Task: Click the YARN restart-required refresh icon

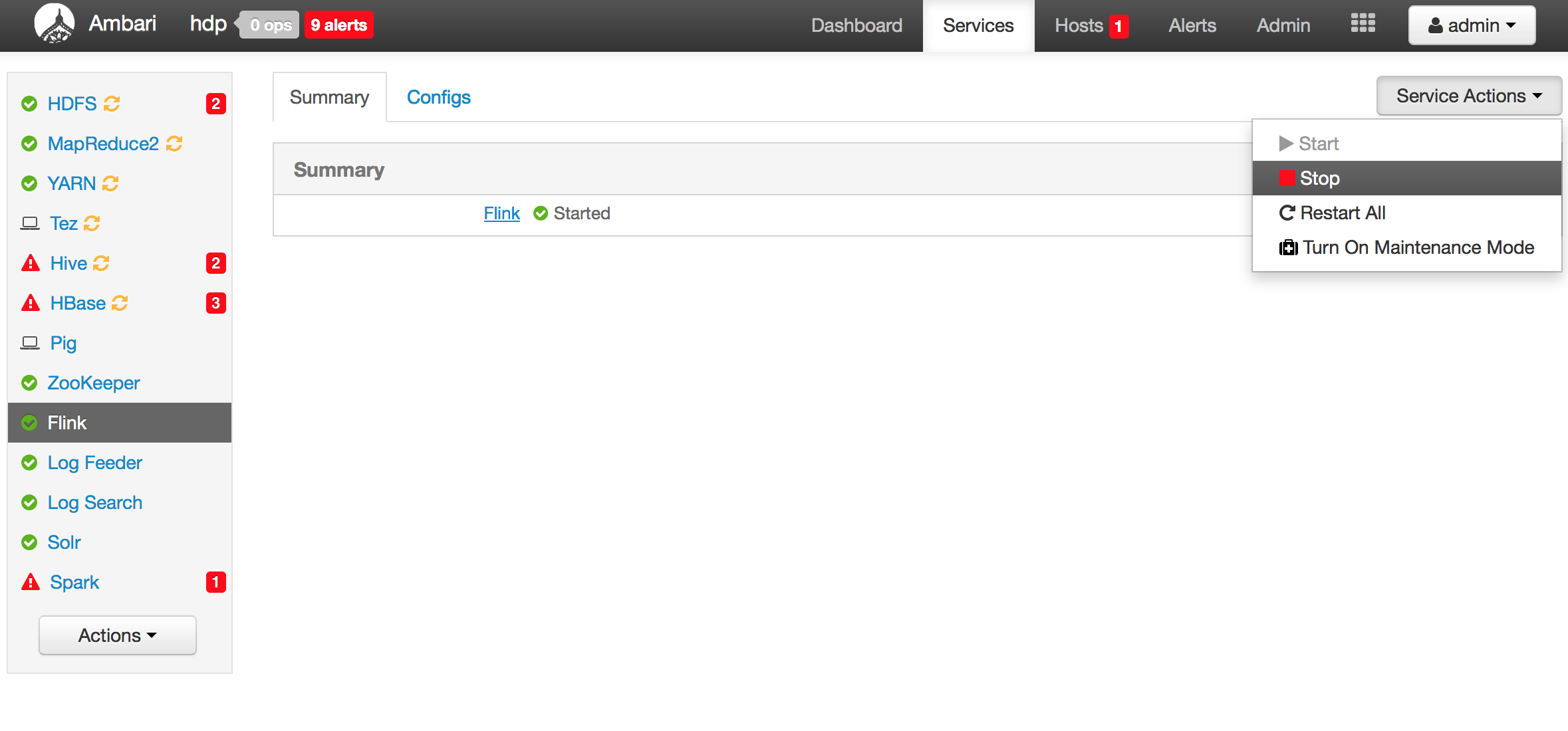Action: coord(110,183)
